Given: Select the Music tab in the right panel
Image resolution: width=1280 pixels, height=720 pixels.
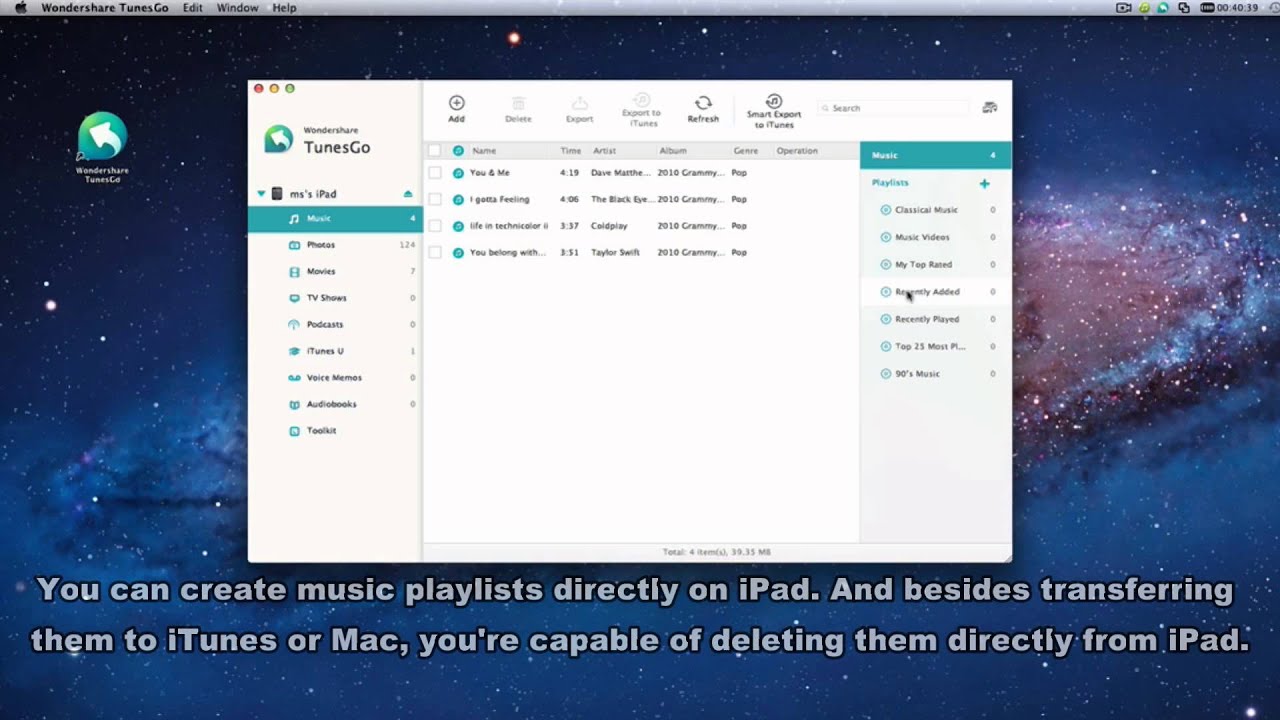Looking at the screenshot, I should [936, 155].
